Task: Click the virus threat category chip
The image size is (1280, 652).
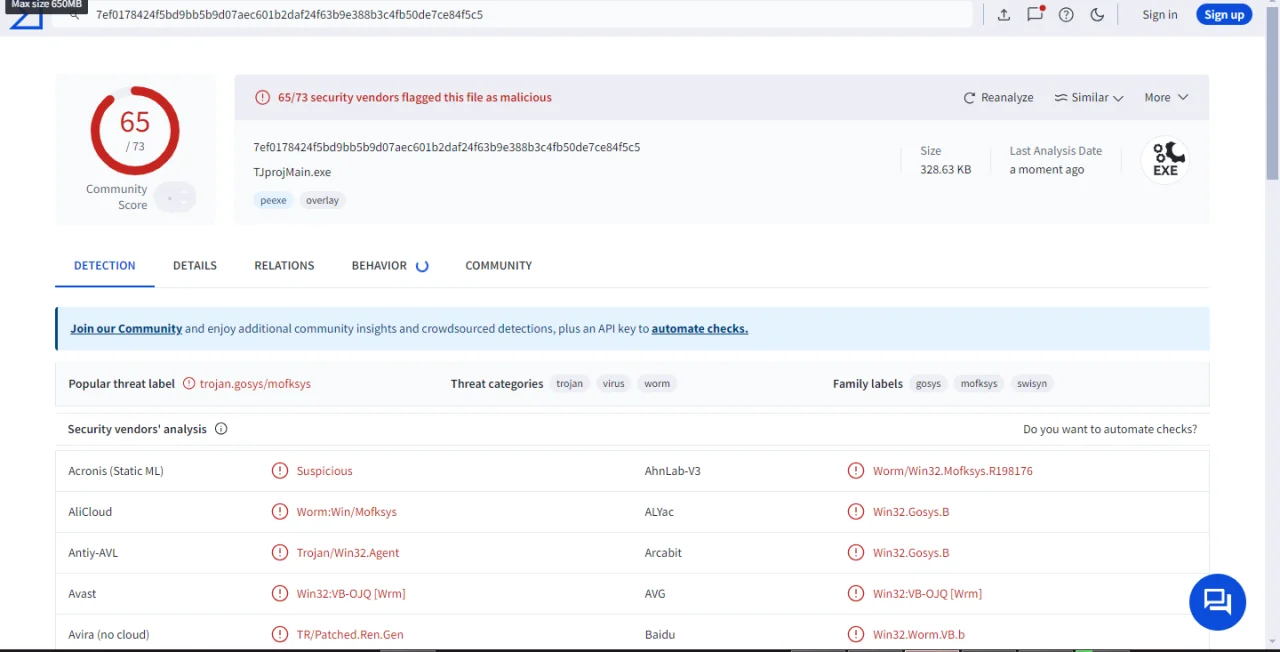Action: coord(613,384)
